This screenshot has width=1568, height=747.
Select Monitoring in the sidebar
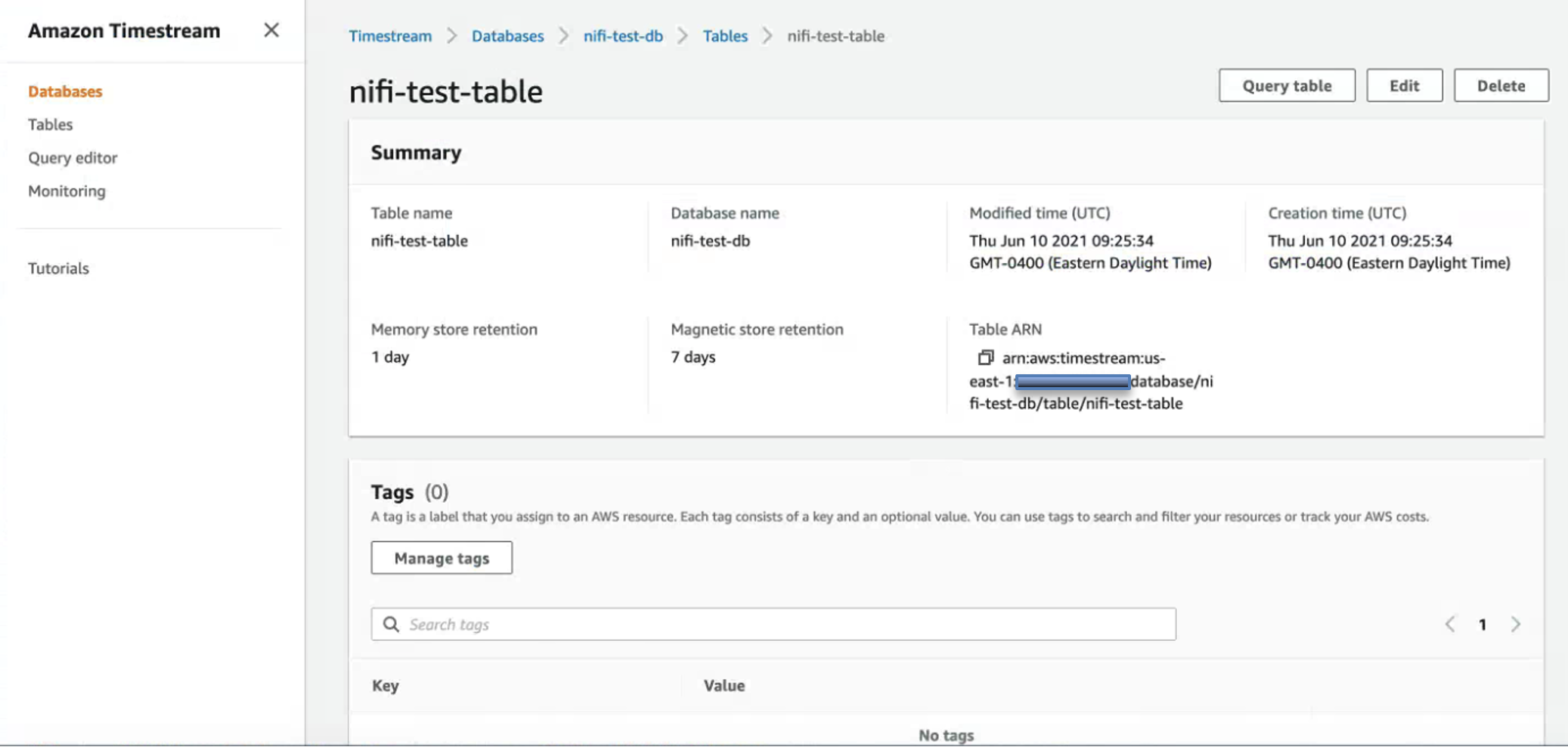67,191
